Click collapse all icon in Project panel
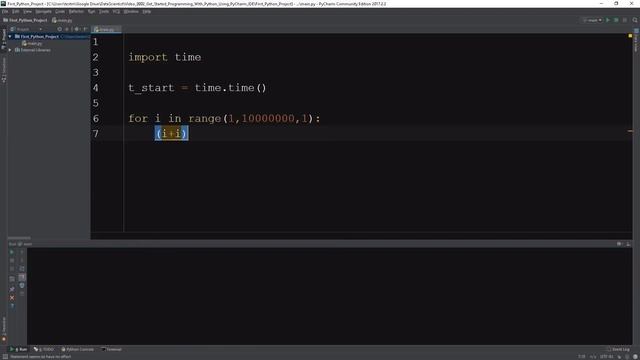 (67, 29)
